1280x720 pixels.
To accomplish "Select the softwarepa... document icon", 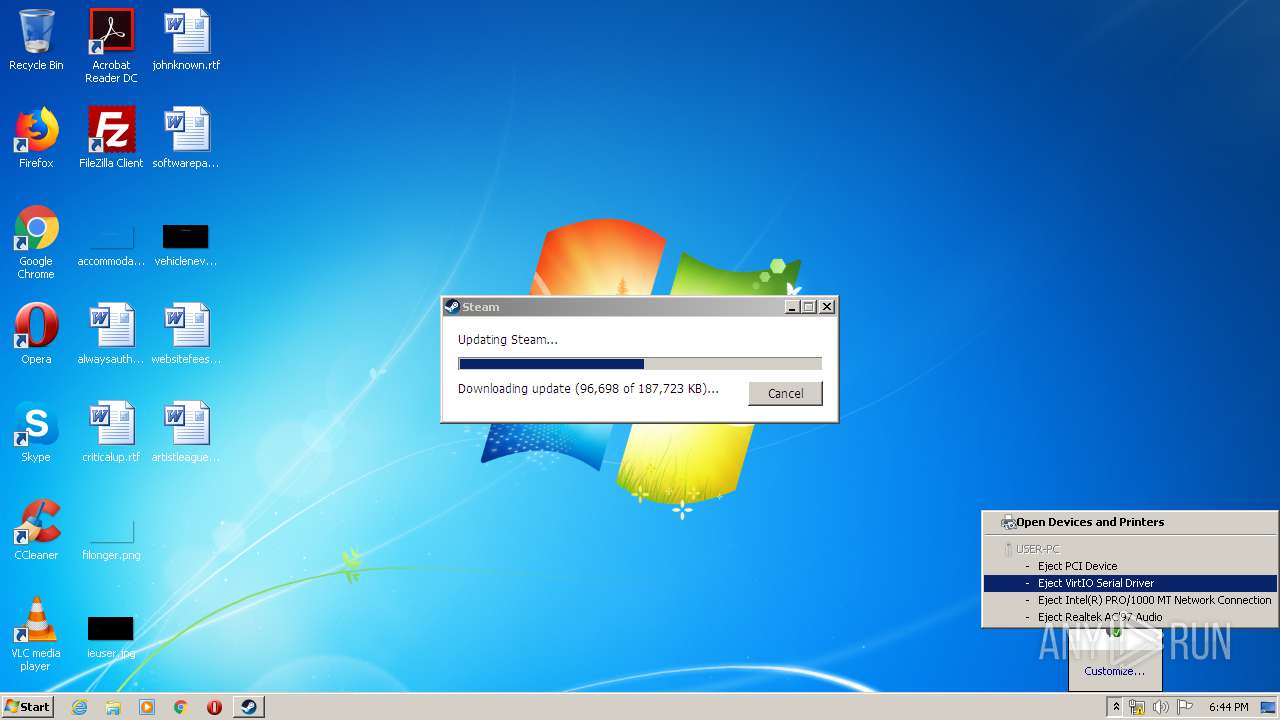I will click(186, 138).
